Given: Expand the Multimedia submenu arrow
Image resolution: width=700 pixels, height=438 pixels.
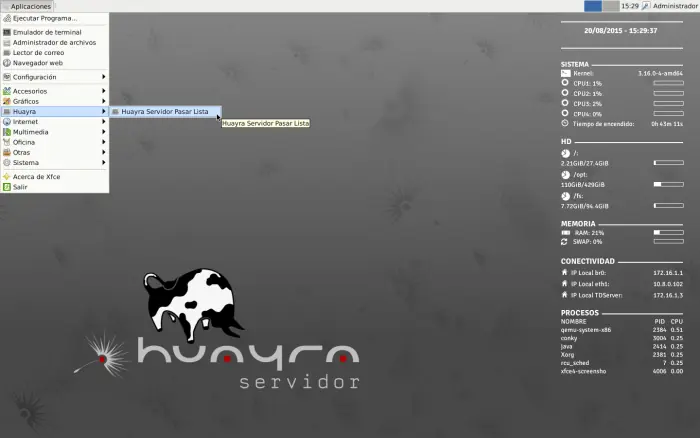Looking at the screenshot, I should pyautogui.click(x=104, y=132).
